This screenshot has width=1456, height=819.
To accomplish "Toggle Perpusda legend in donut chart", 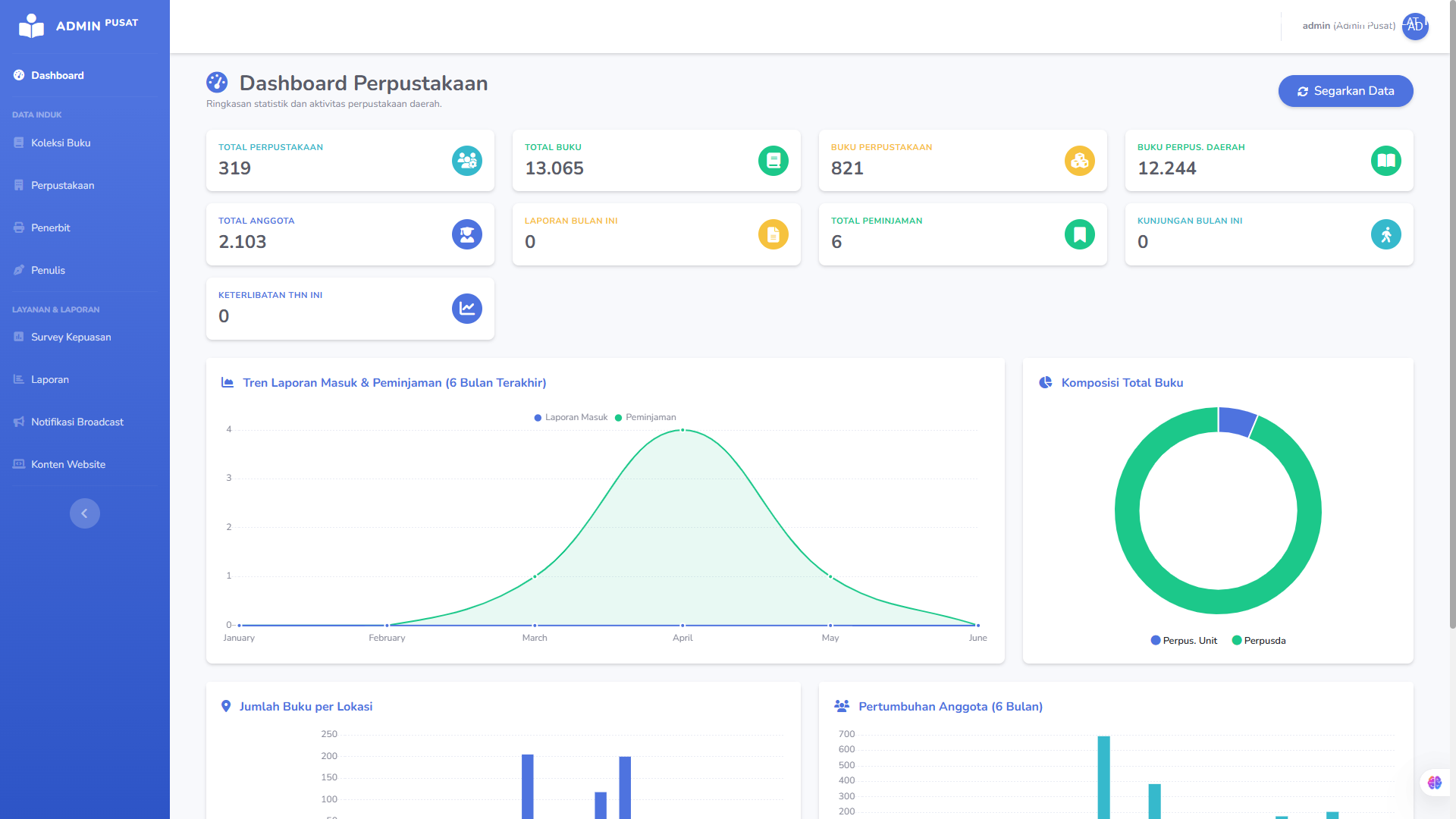I will coord(1259,641).
